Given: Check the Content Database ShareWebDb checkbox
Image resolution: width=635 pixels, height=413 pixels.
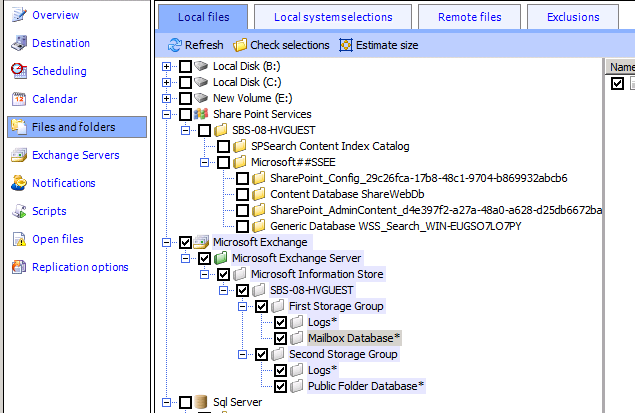Looking at the screenshot, I should [x=243, y=194].
